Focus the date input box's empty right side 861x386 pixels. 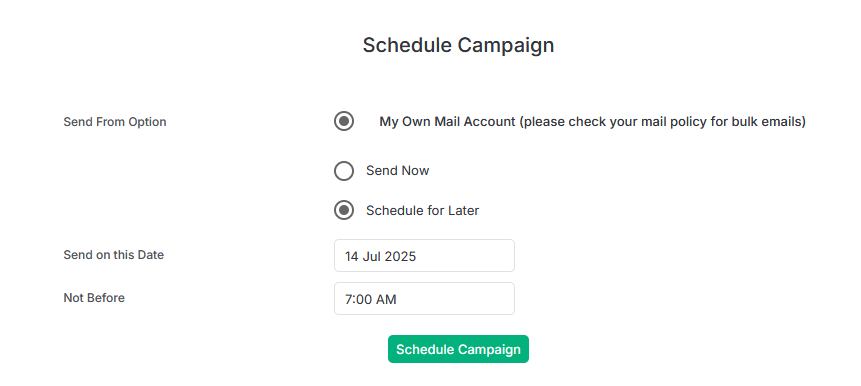467,256
